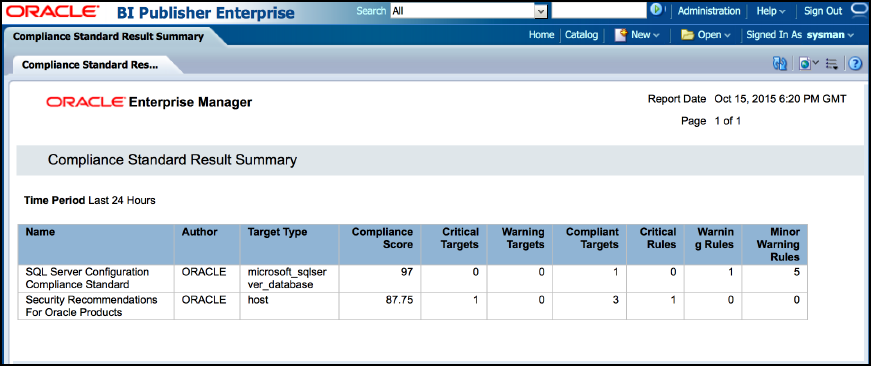The image size is (871, 366).
Task: Click the Warning Targets column header
Action: coord(519,244)
